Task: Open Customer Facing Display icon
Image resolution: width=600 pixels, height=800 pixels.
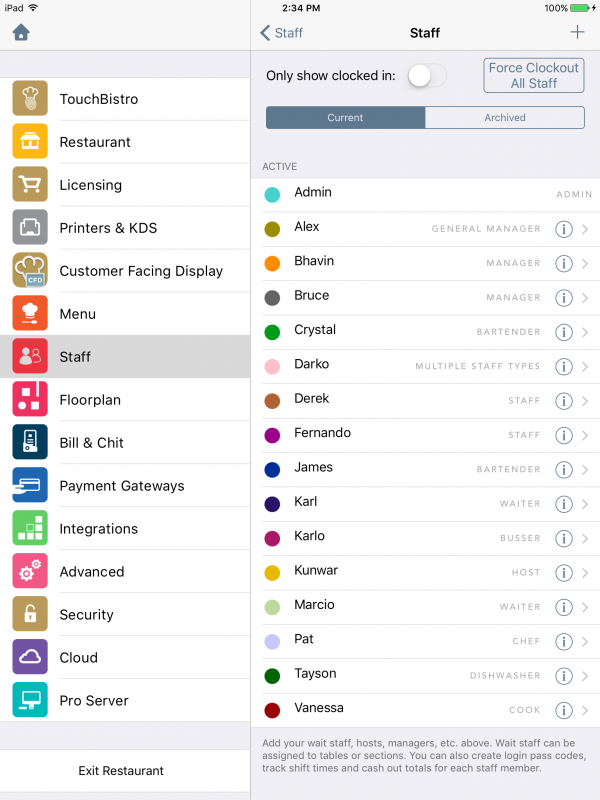Action: pyautogui.click(x=30, y=270)
